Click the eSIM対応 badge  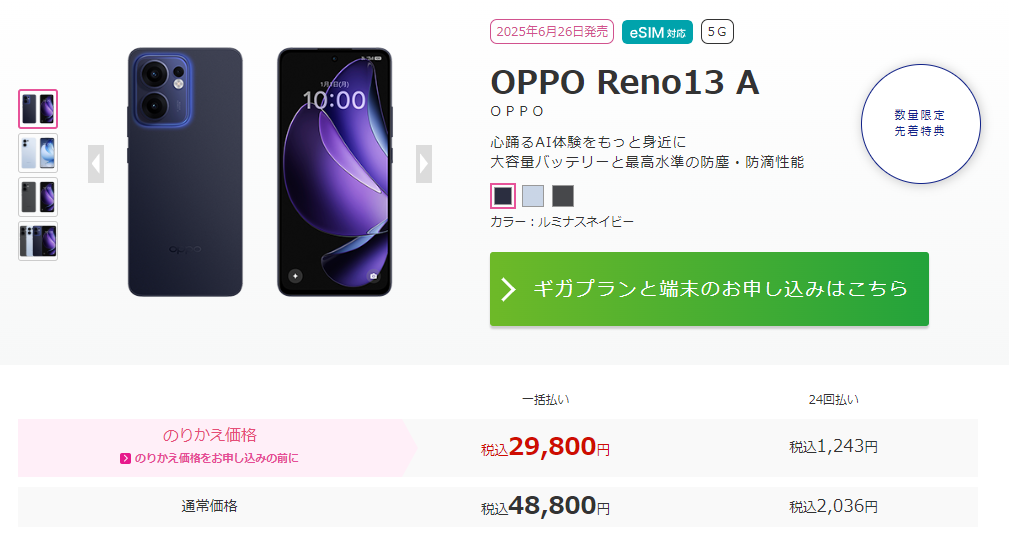(657, 32)
